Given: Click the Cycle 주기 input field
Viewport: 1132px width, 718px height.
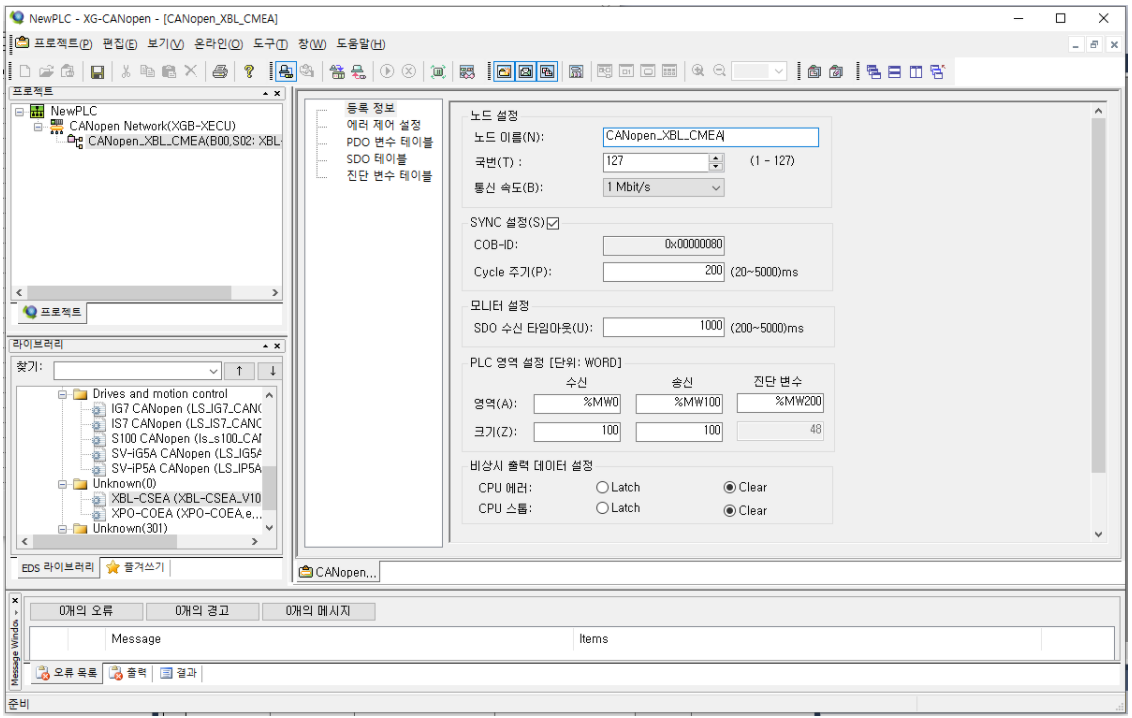Looking at the screenshot, I should click(x=662, y=270).
